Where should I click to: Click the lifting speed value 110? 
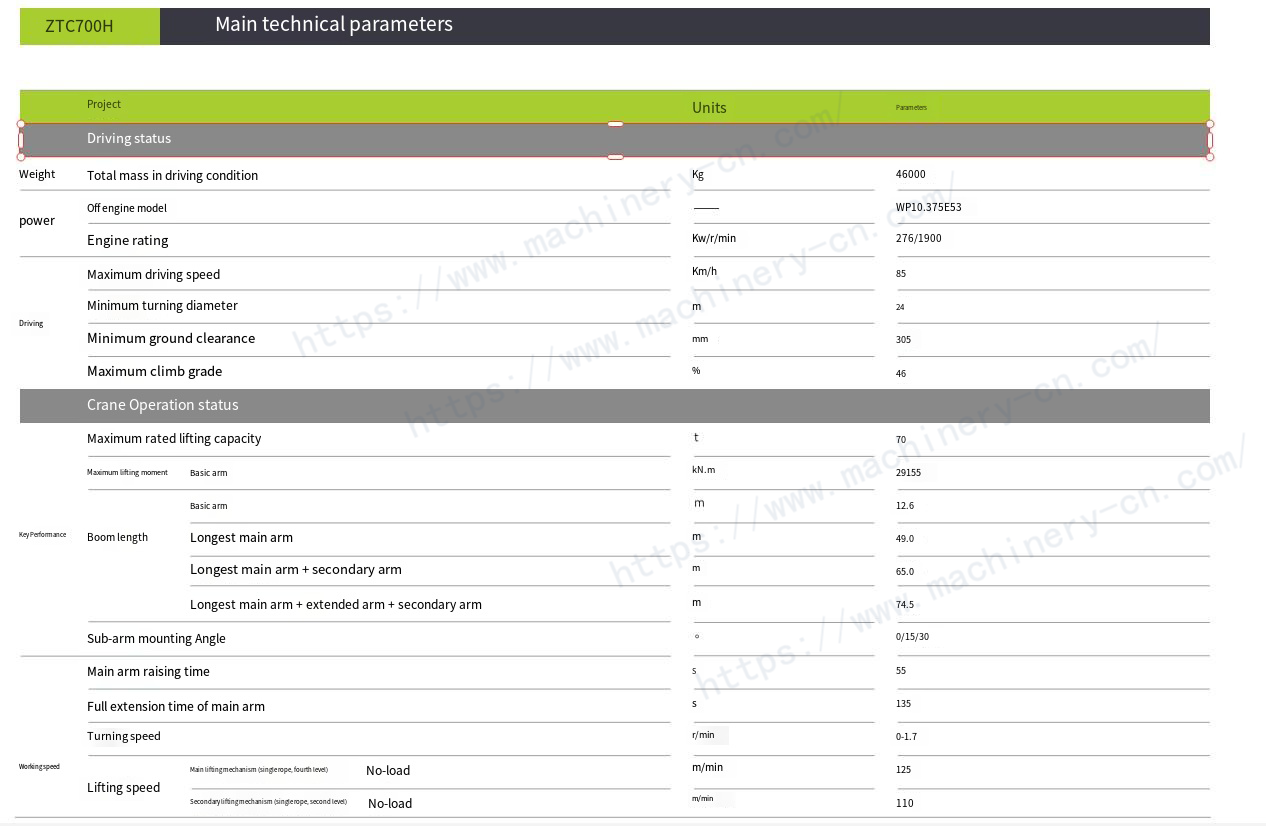click(x=905, y=803)
